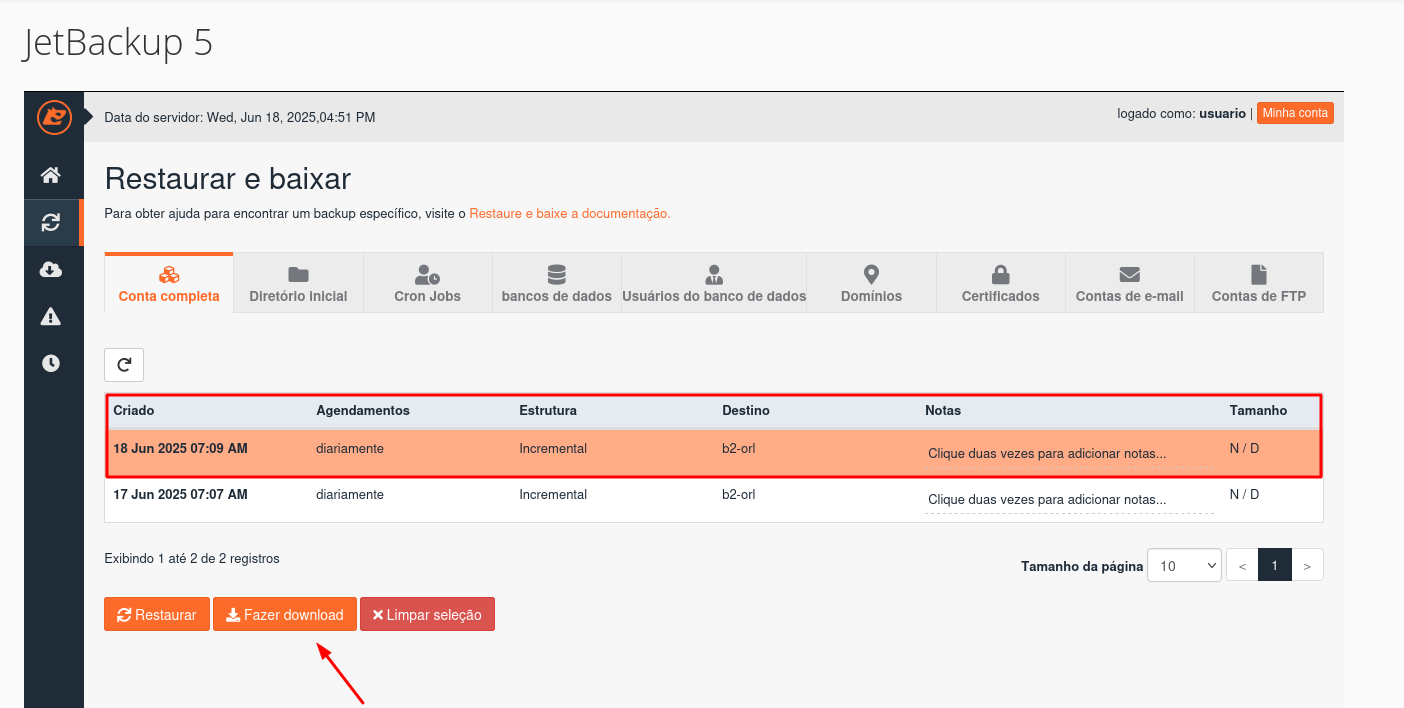Open page size dropdown showing 10
The height and width of the screenshot is (708, 1404).
pos(1184,565)
